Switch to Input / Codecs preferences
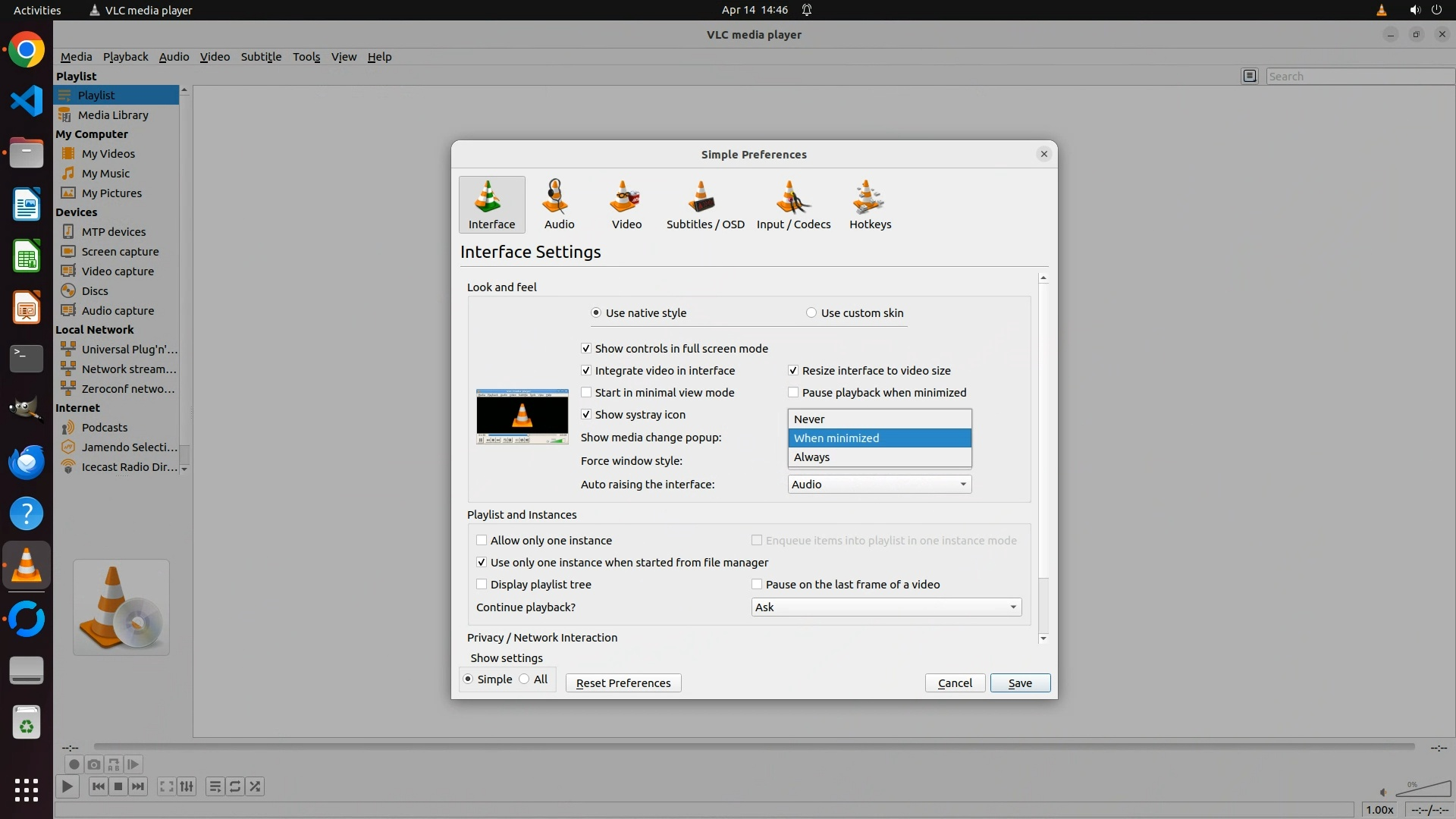The image size is (1456, 819). click(x=793, y=205)
